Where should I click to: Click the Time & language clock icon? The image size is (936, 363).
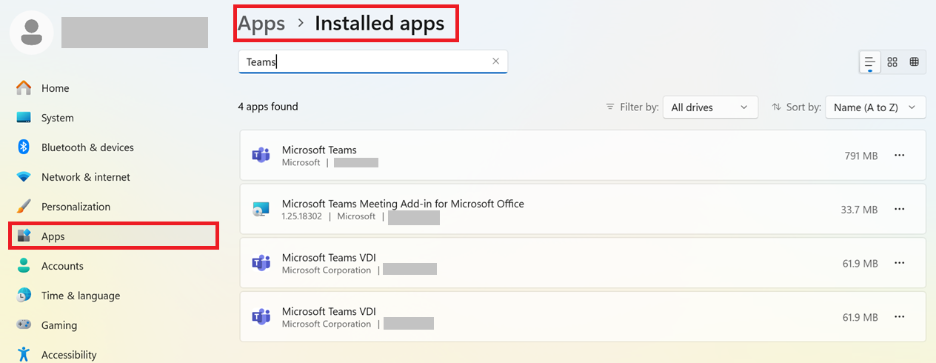[24, 296]
